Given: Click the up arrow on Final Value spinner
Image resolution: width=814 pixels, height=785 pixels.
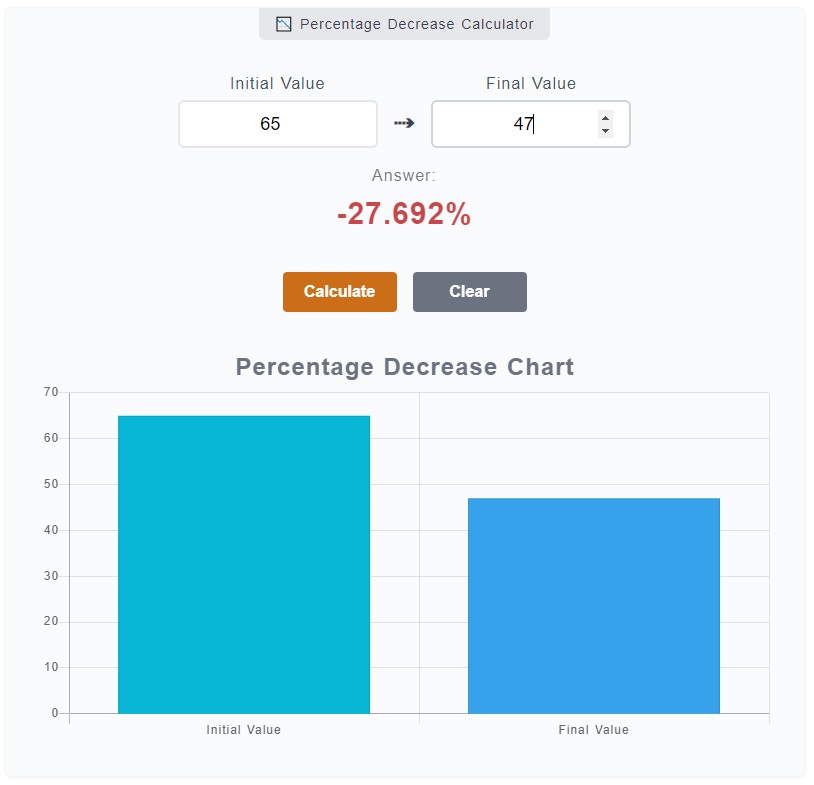Looking at the screenshot, I should (605, 117).
